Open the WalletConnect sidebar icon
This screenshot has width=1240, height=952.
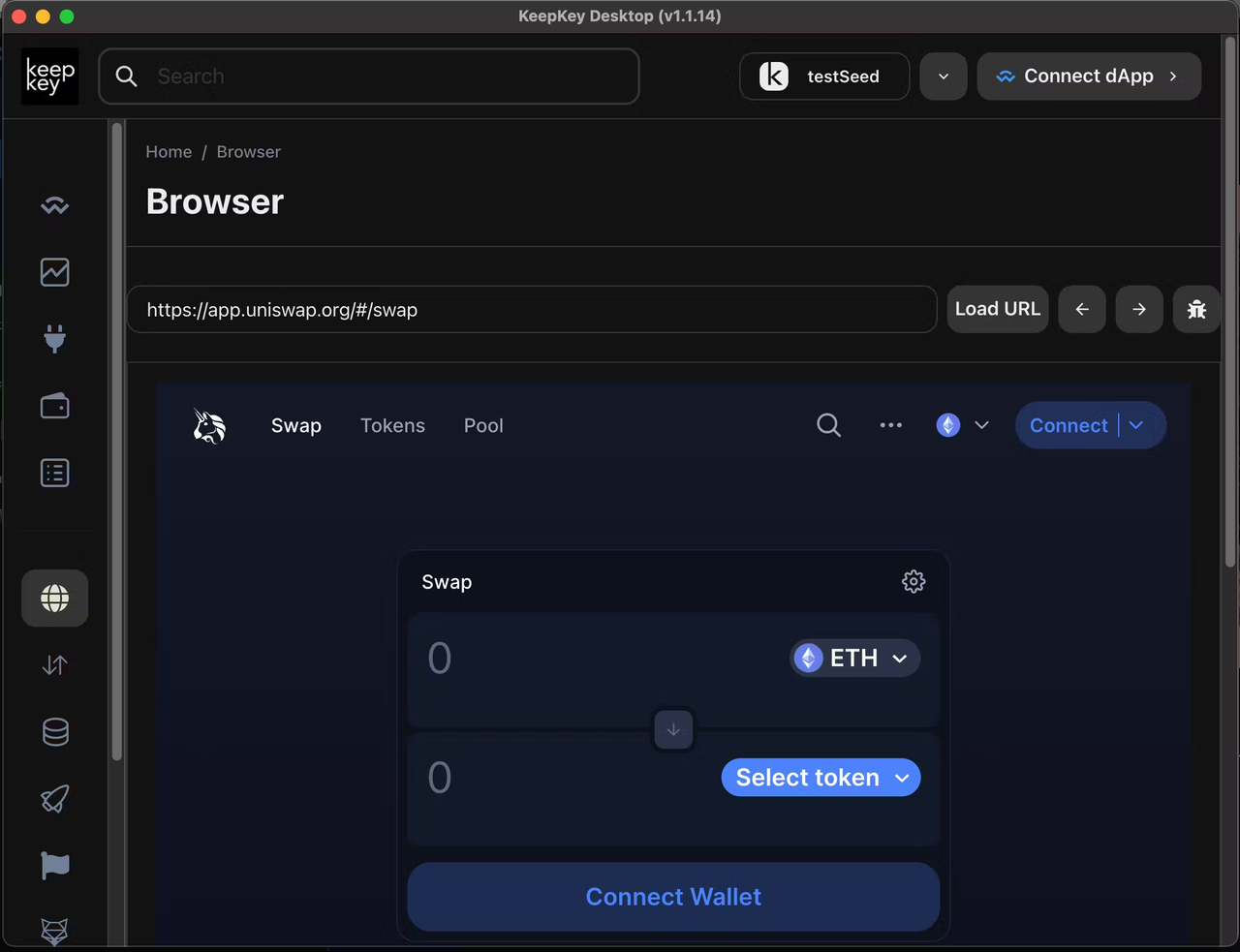[x=55, y=205]
